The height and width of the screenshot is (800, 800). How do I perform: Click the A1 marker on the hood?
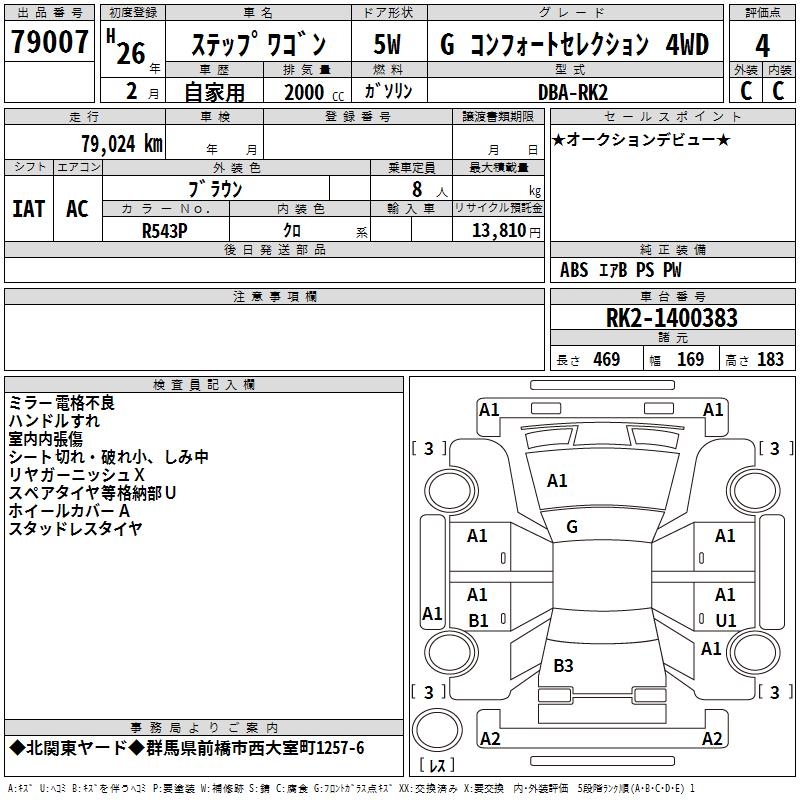[x=557, y=481]
